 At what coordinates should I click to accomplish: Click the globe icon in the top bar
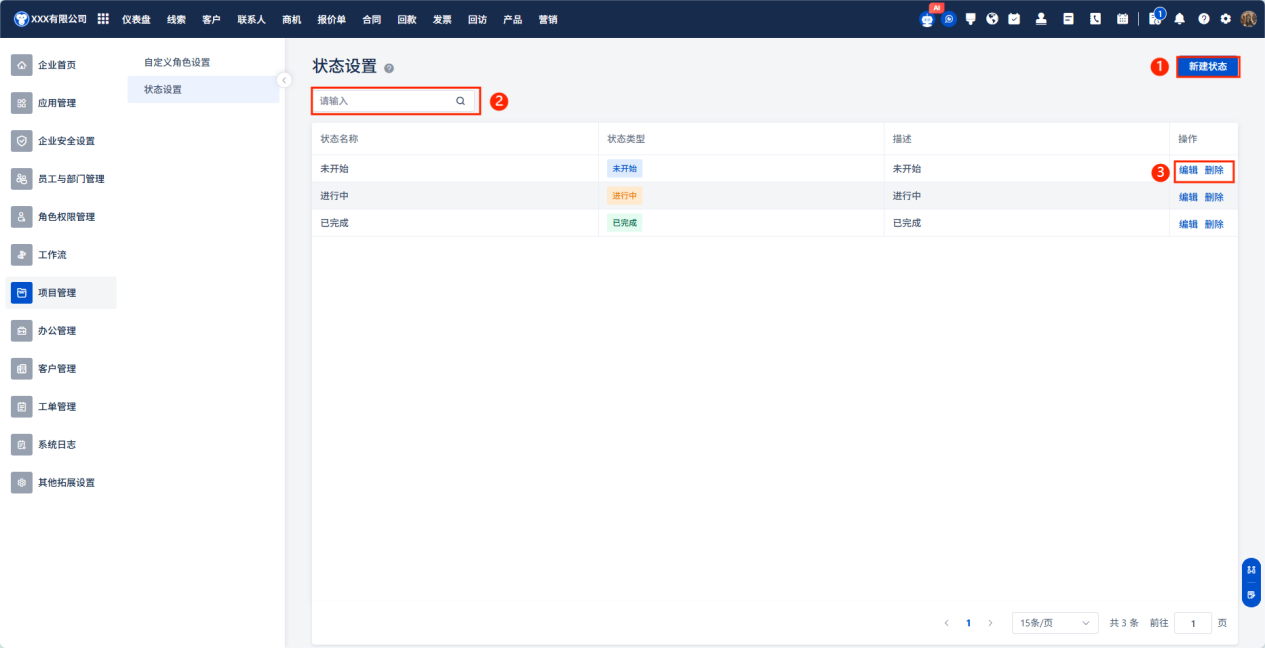[992, 19]
